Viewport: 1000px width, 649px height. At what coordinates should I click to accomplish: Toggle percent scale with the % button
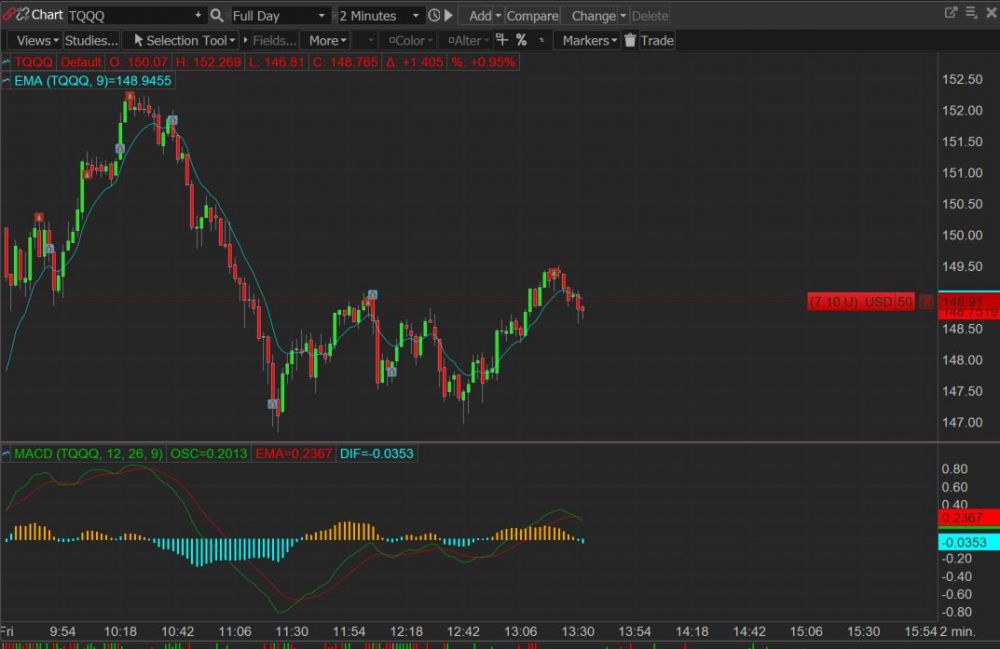coord(521,40)
